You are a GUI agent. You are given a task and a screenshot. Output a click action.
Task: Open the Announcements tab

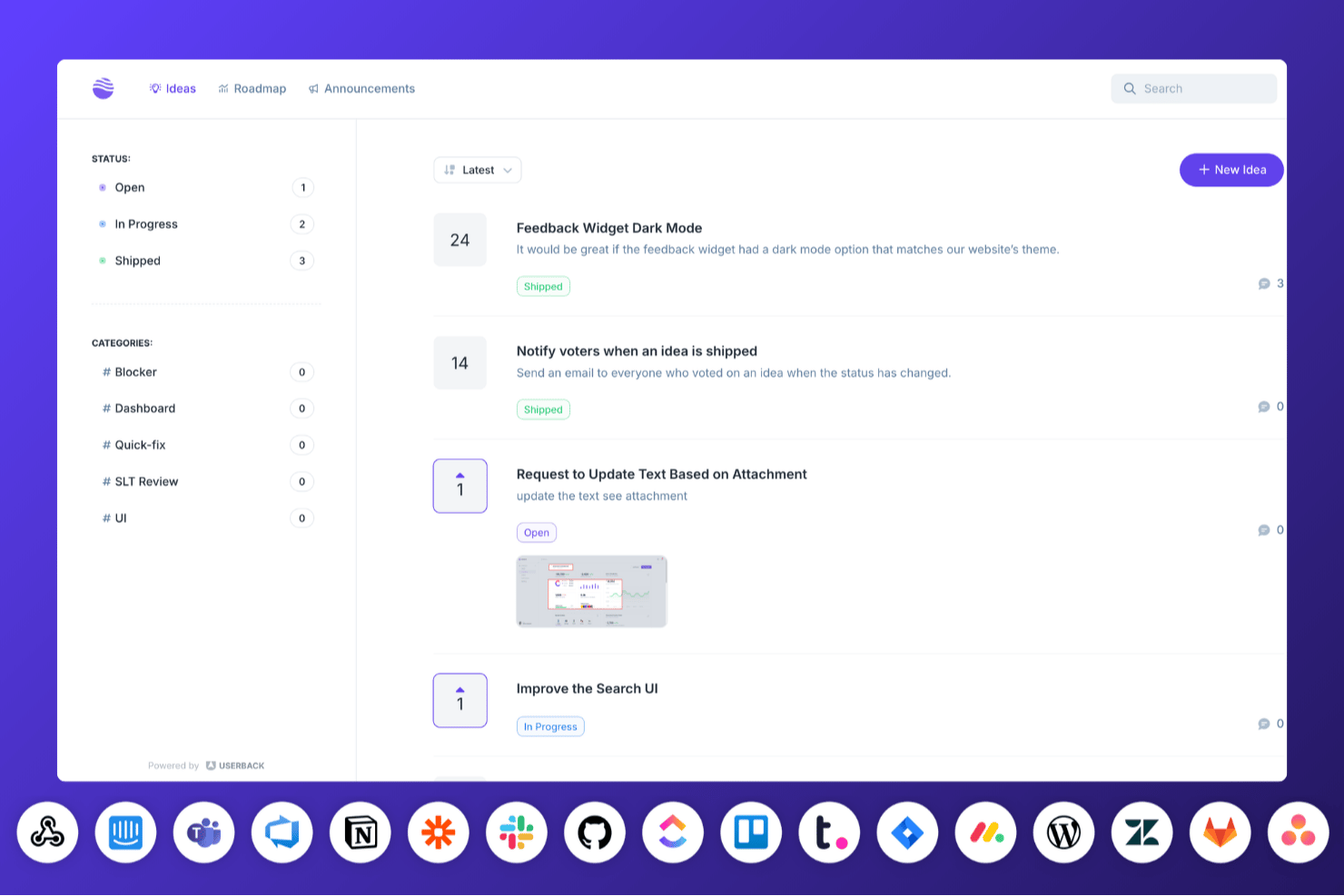click(x=361, y=88)
